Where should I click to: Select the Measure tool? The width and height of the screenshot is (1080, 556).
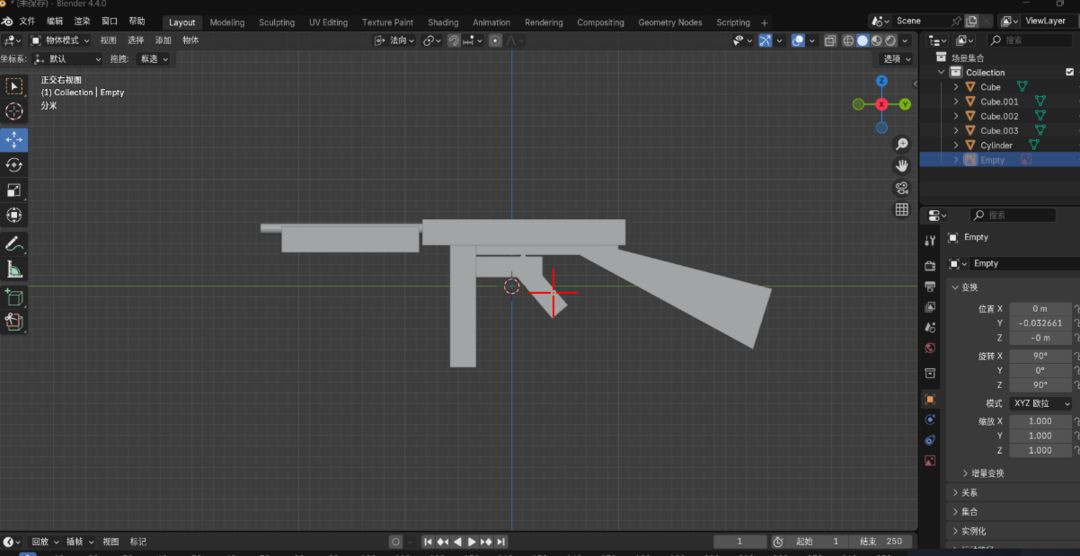point(14,269)
